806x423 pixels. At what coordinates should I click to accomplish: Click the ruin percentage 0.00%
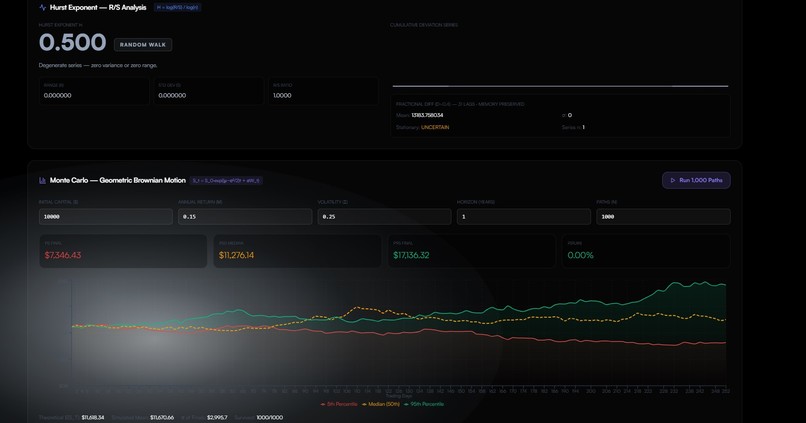(580, 255)
